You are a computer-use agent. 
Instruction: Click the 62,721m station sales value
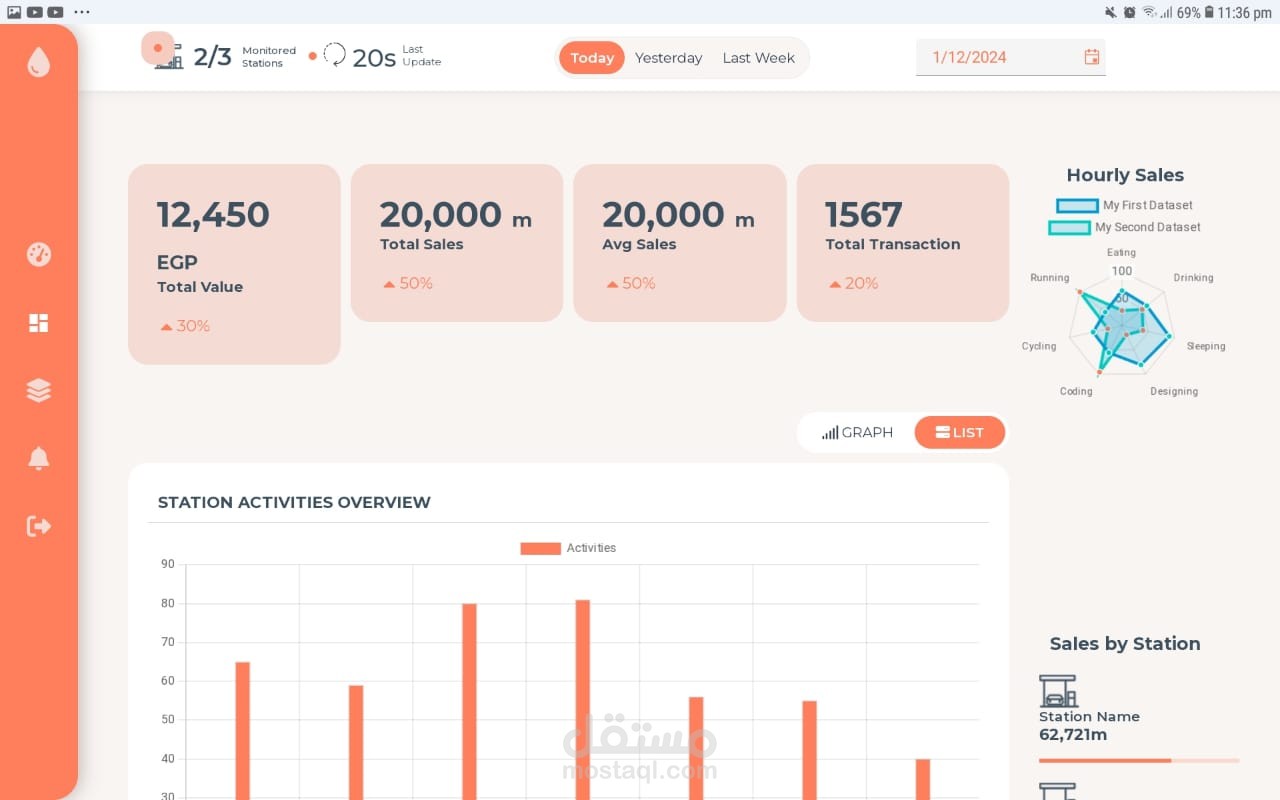pyautogui.click(x=1073, y=735)
